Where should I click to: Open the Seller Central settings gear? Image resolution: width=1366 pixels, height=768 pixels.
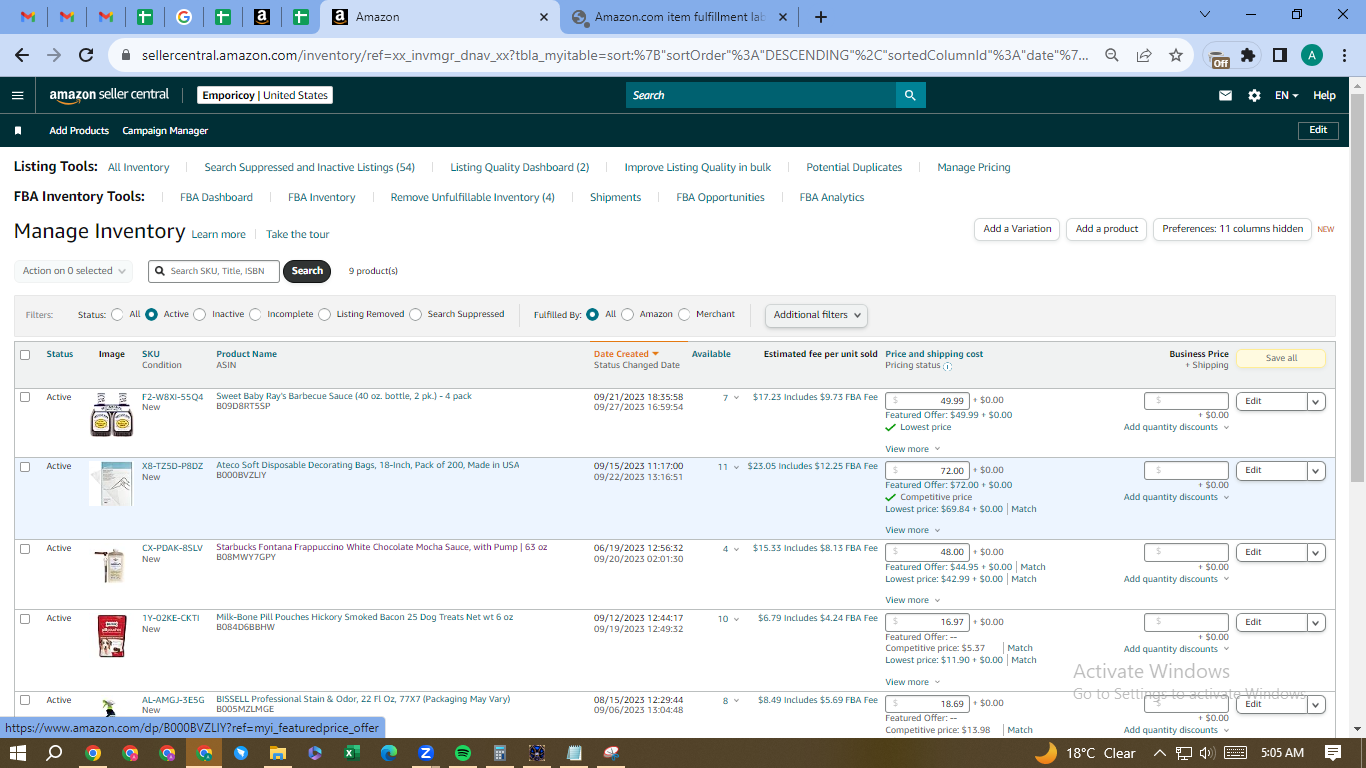(1254, 96)
